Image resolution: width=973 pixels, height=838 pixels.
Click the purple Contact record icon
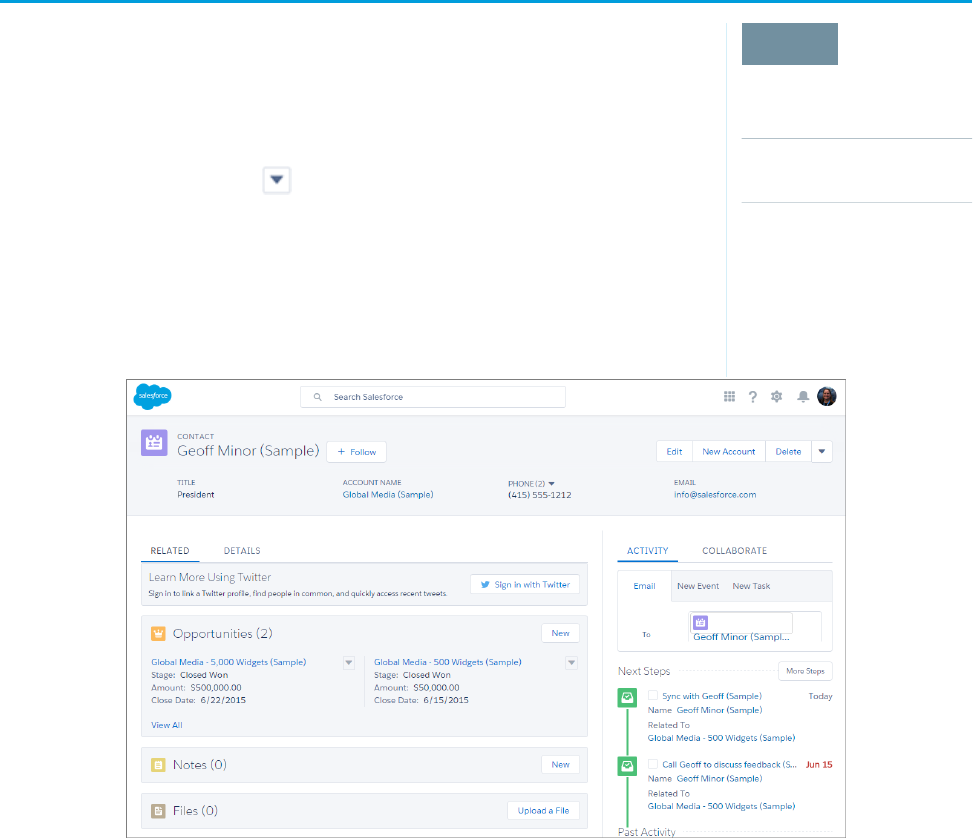(x=154, y=443)
